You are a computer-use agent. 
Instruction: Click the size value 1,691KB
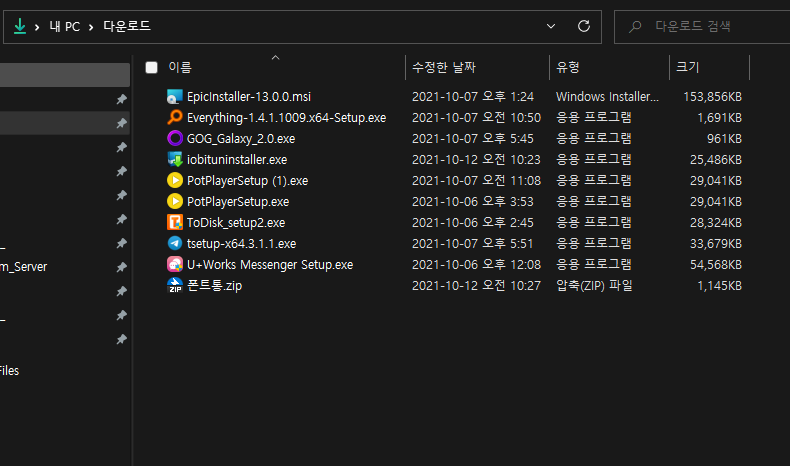pos(719,118)
